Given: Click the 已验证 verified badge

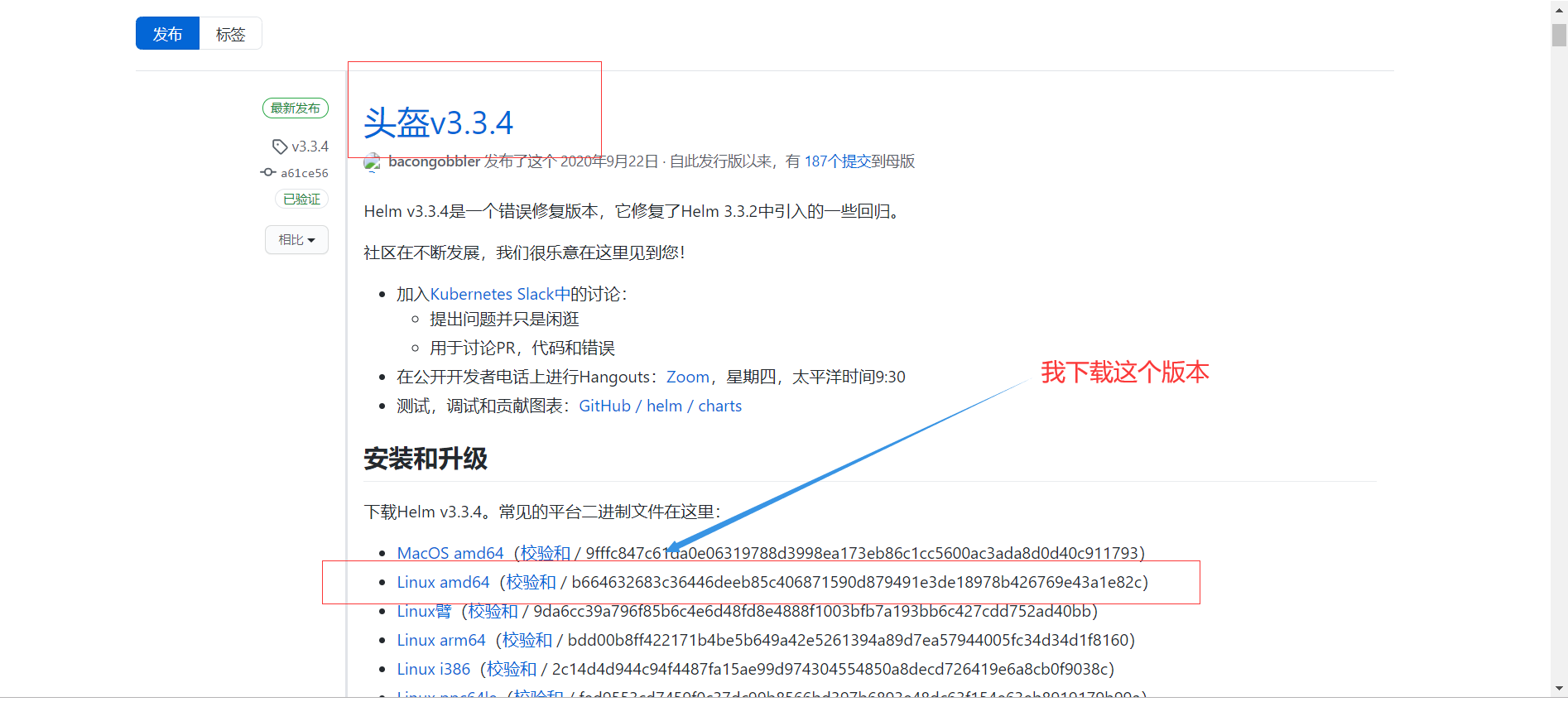Looking at the screenshot, I should (301, 199).
